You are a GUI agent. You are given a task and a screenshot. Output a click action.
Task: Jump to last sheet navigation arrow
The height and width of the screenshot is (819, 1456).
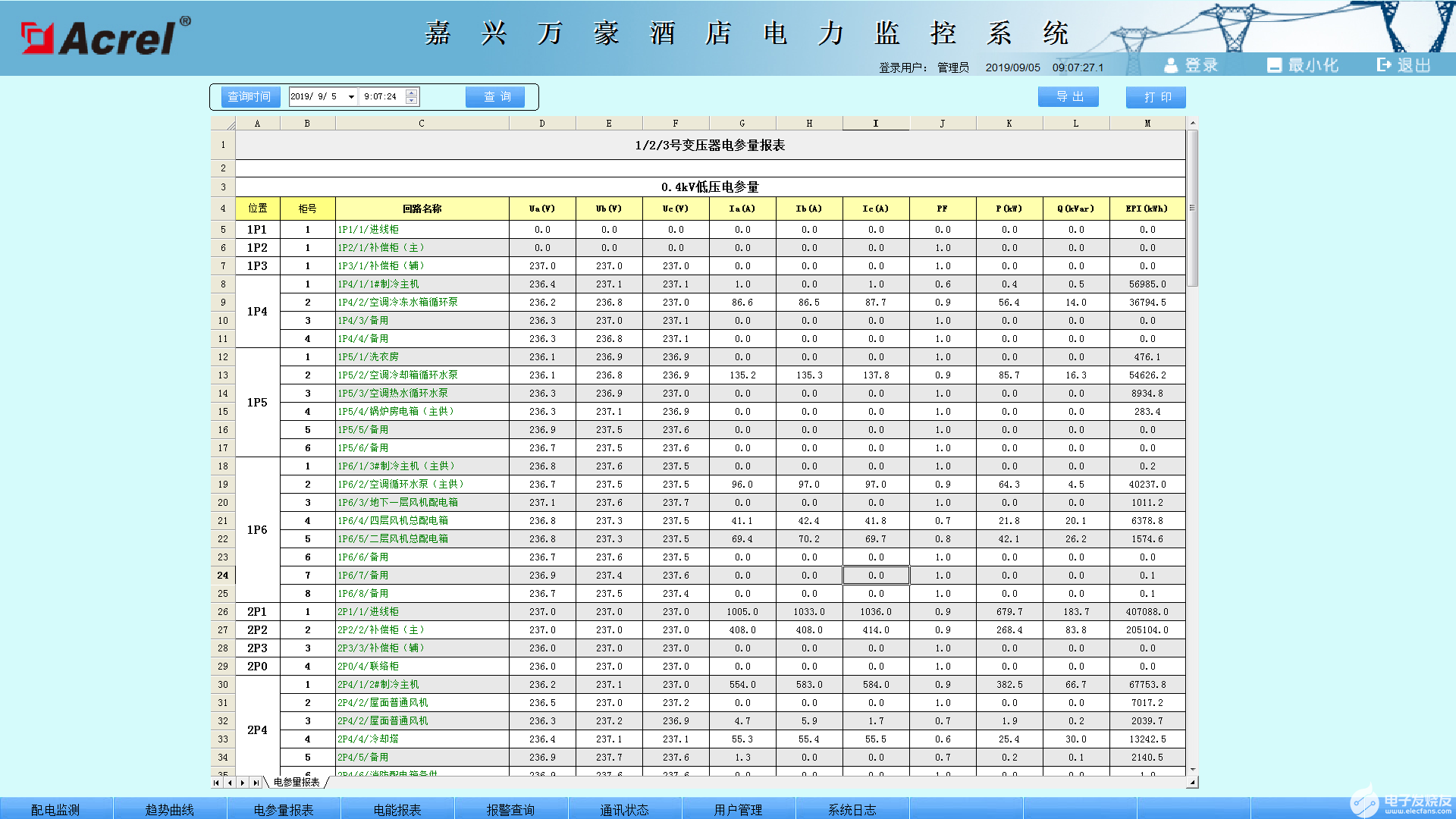[256, 783]
